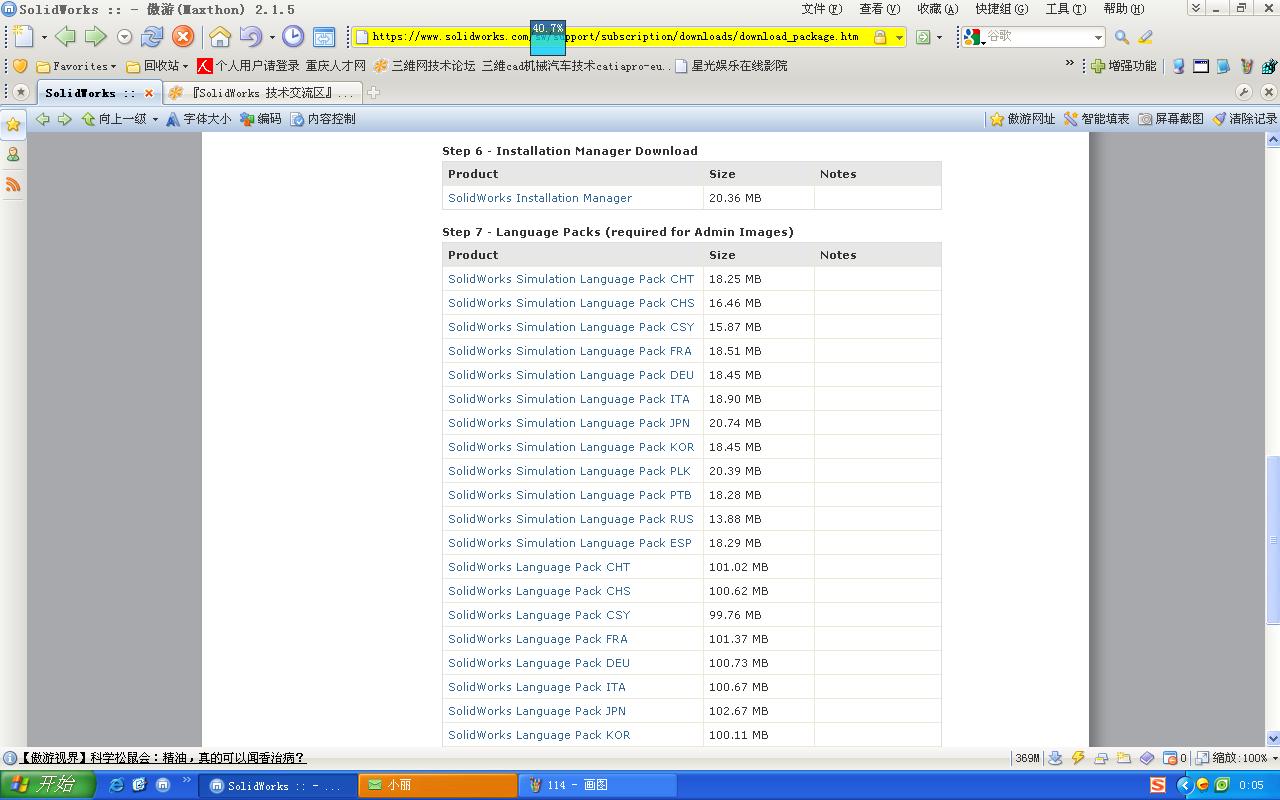
Task: Open the sidebar RSS feed icon
Action: (13, 185)
